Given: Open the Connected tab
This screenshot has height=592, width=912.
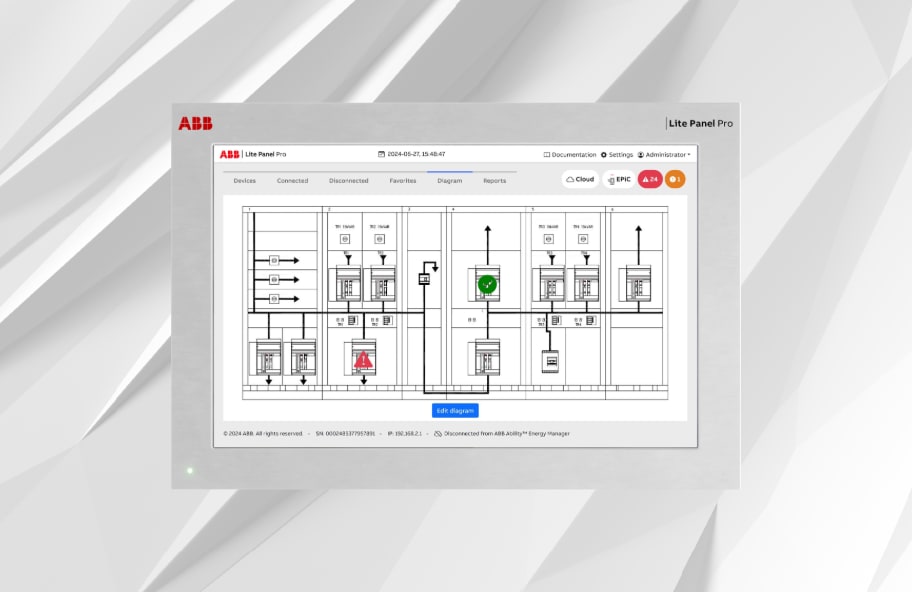Looking at the screenshot, I should click(x=292, y=181).
